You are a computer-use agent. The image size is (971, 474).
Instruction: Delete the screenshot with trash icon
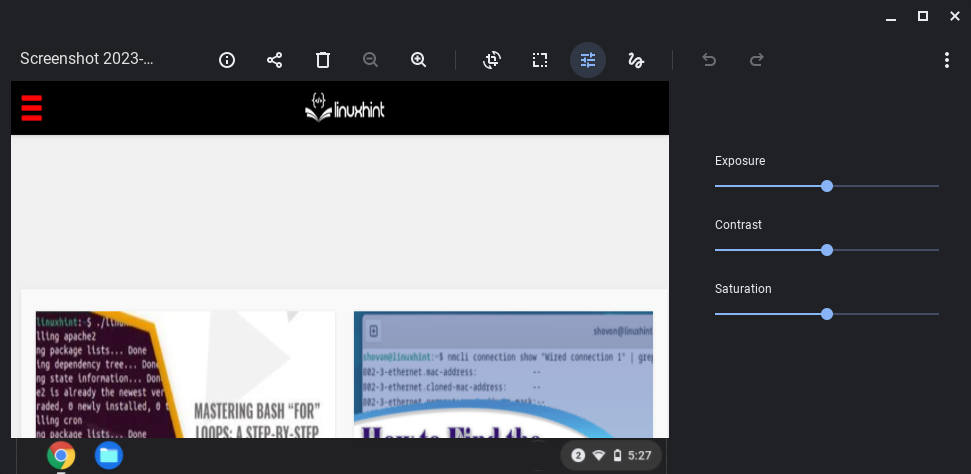(323, 60)
